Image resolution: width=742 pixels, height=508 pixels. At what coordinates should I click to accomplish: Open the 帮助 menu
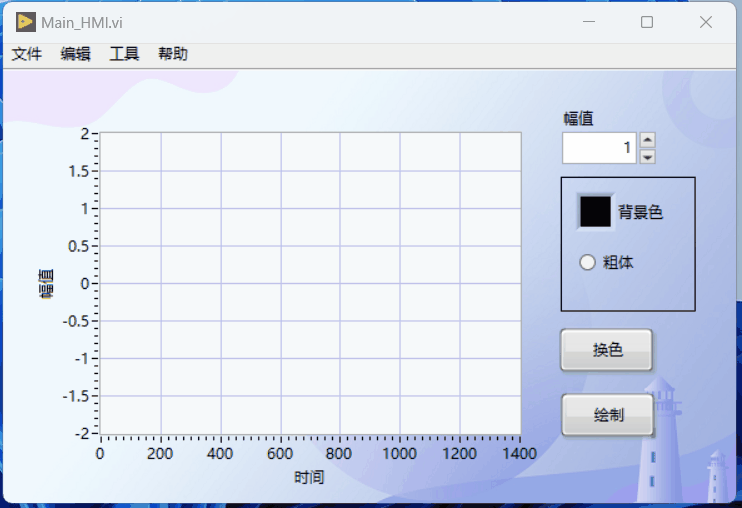(173, 54)
